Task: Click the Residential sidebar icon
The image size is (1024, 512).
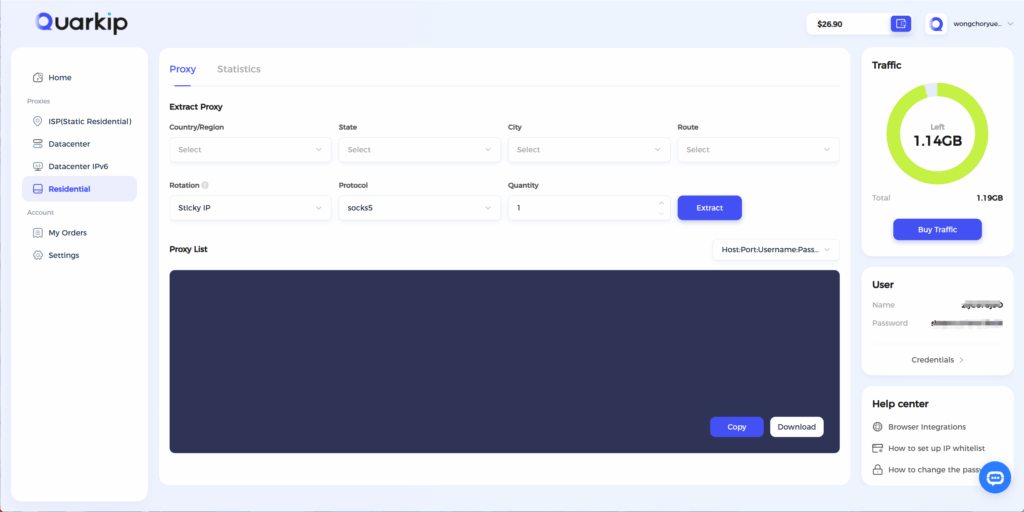Action: 38,189
